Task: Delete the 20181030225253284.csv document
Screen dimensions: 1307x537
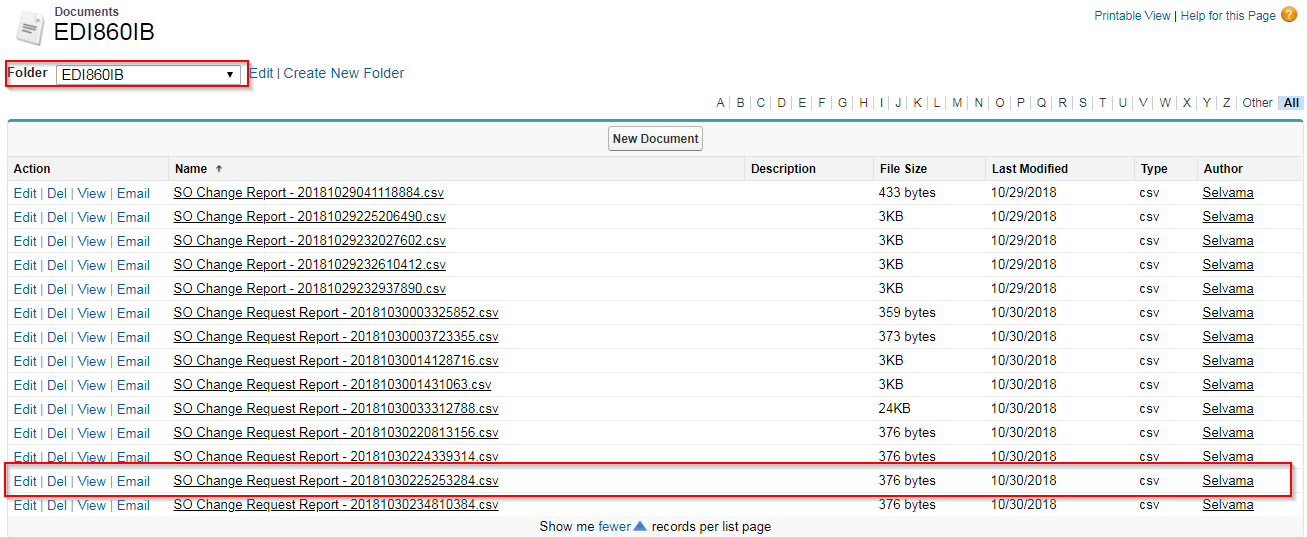Action: click(x=57, y=481)
